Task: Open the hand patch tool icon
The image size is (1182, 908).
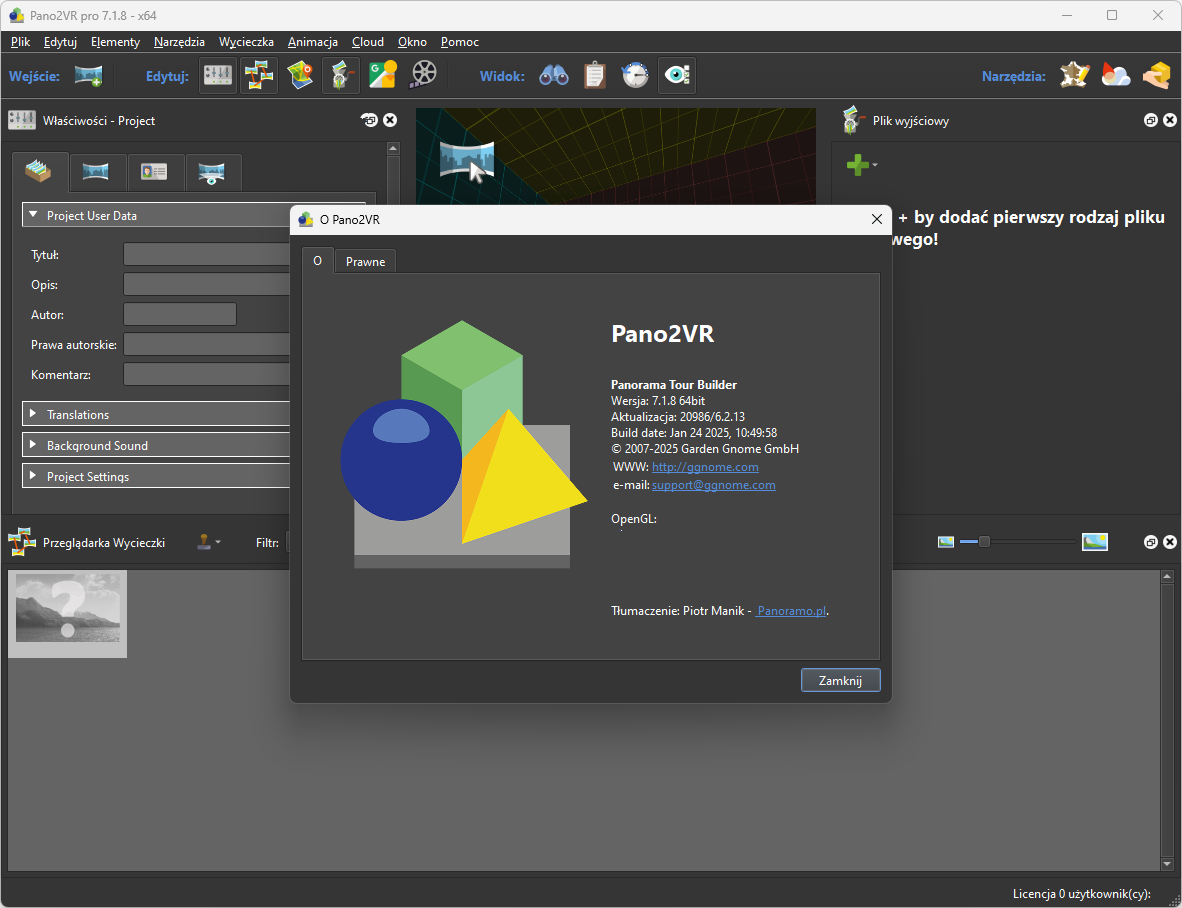Action: 1156,75
